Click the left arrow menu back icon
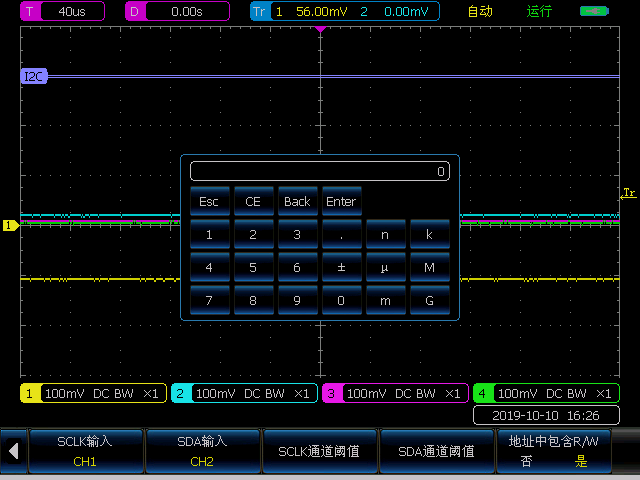 tap(13, 451)
